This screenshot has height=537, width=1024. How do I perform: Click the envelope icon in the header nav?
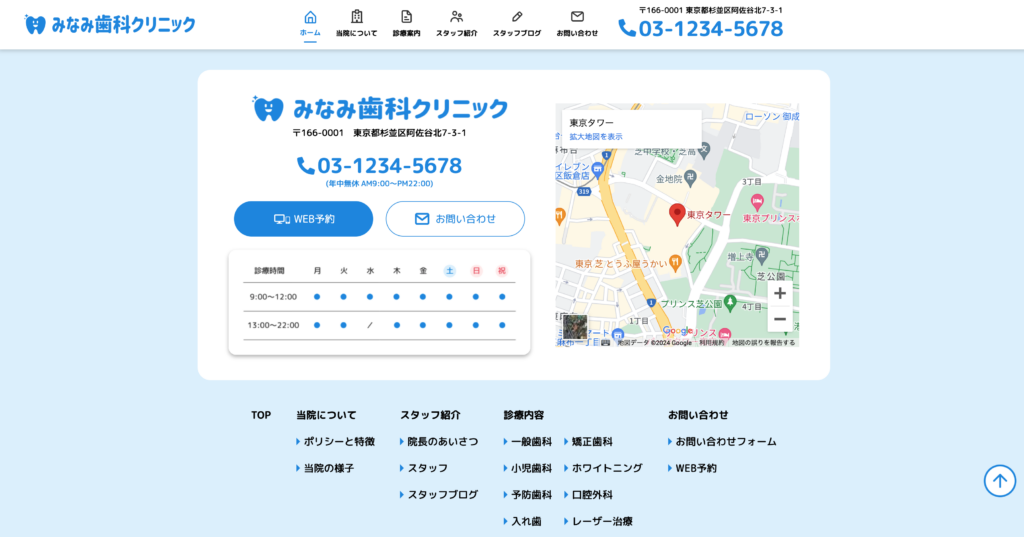click(577, 16)
